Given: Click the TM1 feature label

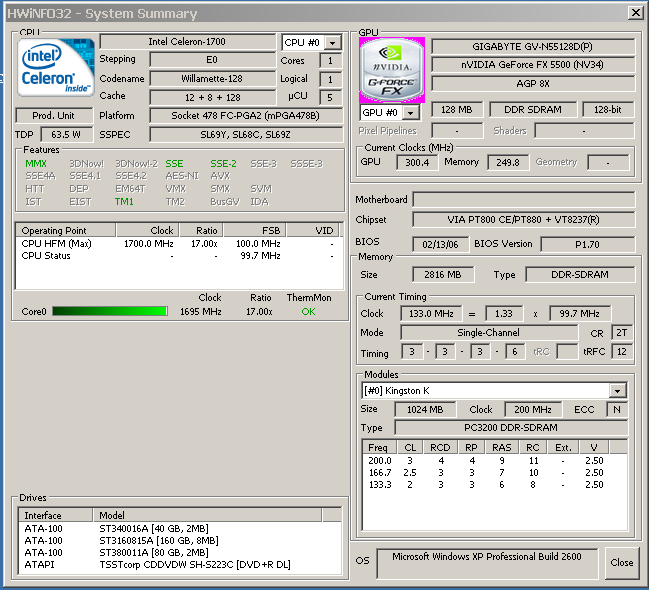Looking at the screenshot, I should 124,202.
